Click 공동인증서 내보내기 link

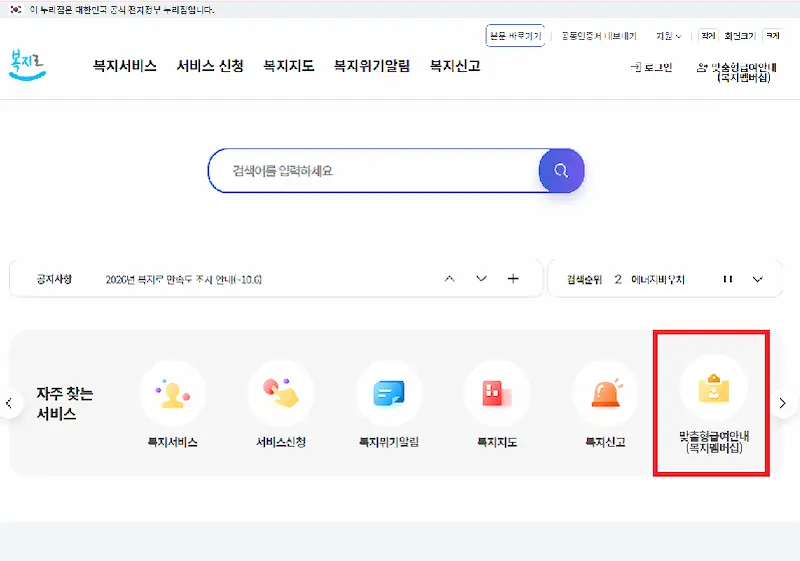[599, 36]
